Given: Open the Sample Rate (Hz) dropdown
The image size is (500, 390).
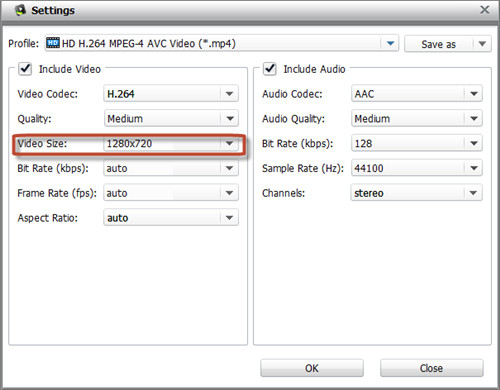Looking at the screenshot, I should [x=417, y=168].
